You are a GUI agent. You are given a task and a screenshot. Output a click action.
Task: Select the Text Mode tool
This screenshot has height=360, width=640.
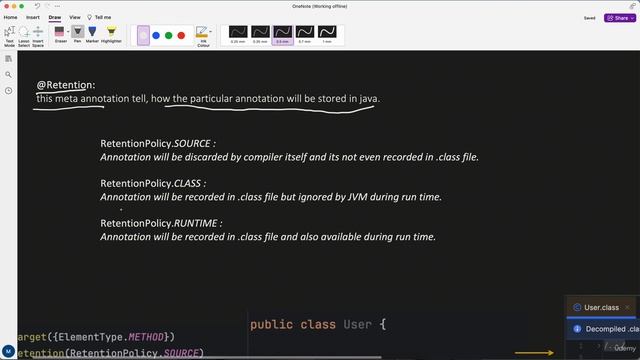click(9, 37)
